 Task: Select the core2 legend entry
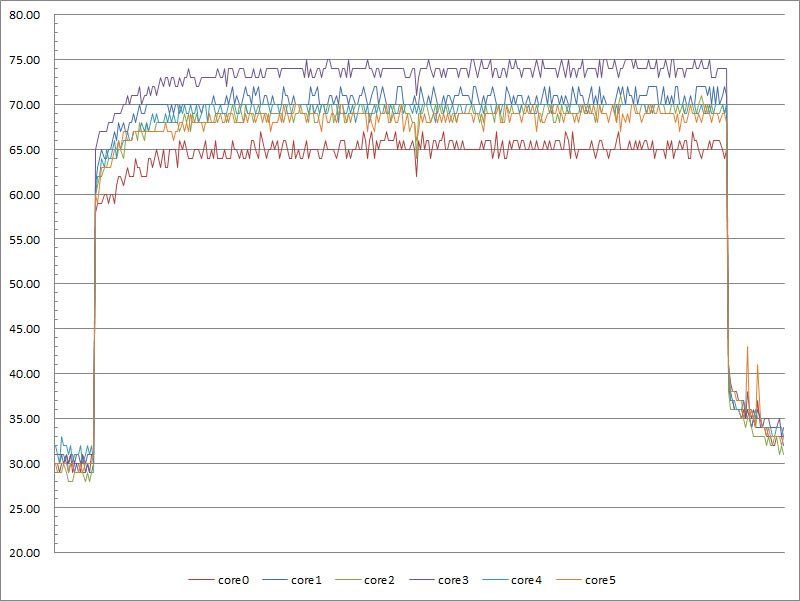point(365,580)
